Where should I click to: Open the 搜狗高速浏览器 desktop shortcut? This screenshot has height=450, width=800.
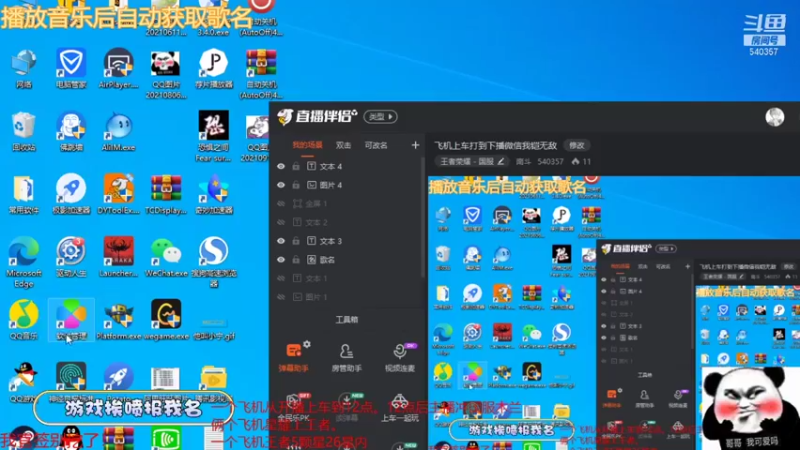click(x=214, y=262)
